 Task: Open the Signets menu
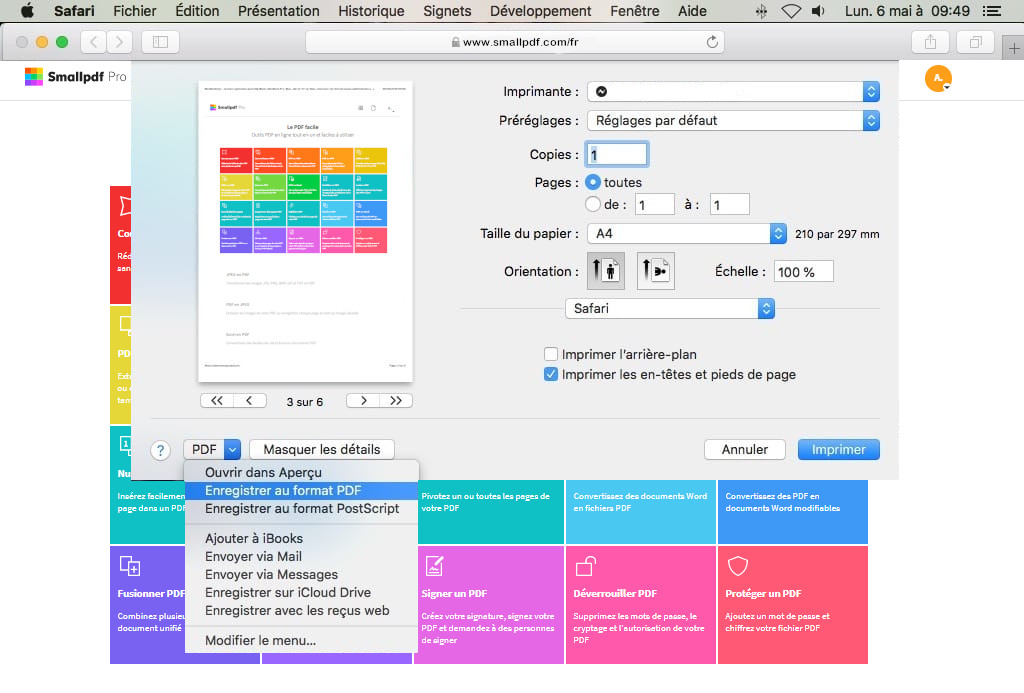(447, 11)
